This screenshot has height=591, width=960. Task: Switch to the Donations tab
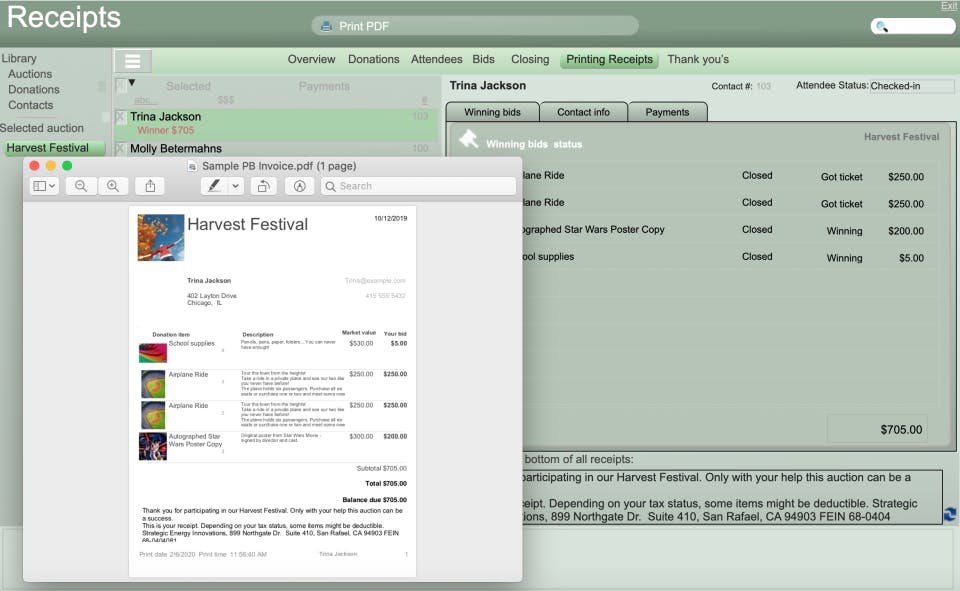tap(373, 59)
